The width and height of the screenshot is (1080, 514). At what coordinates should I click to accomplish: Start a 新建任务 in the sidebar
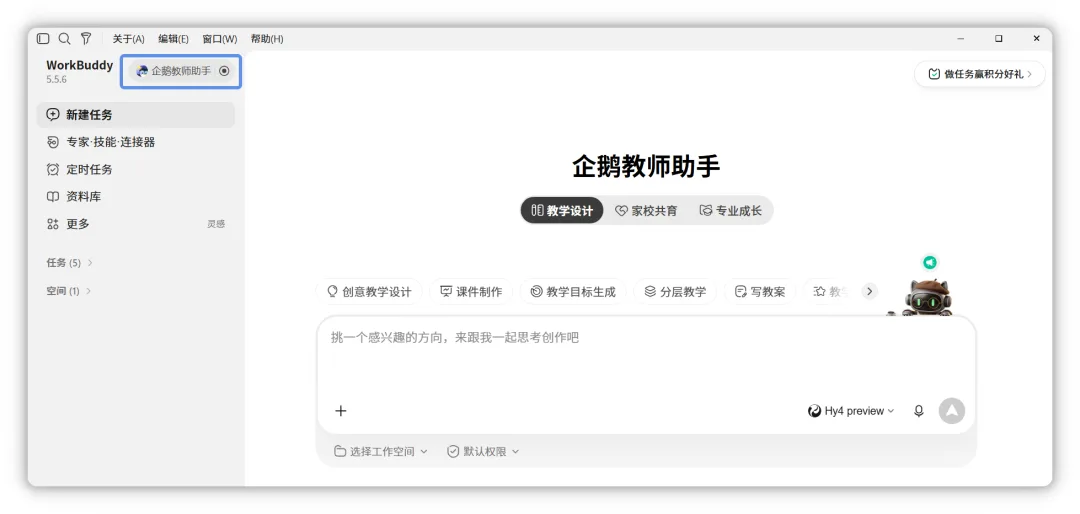click(x=136, y=115)
